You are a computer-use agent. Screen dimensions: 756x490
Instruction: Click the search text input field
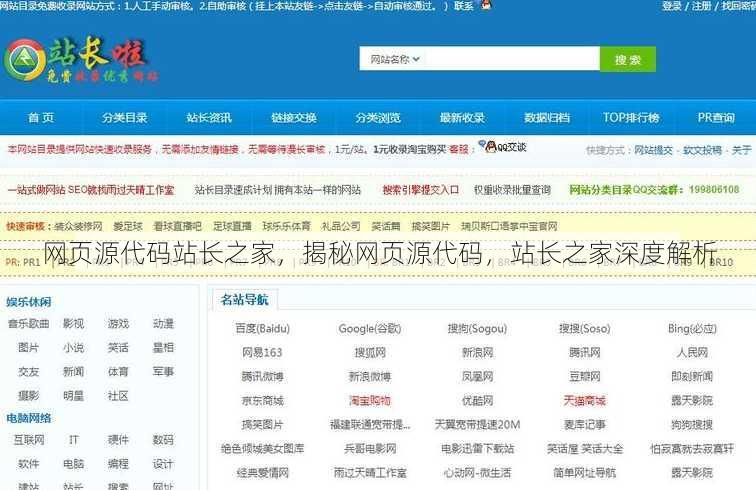pyautogui.click(x=510, y=59)
